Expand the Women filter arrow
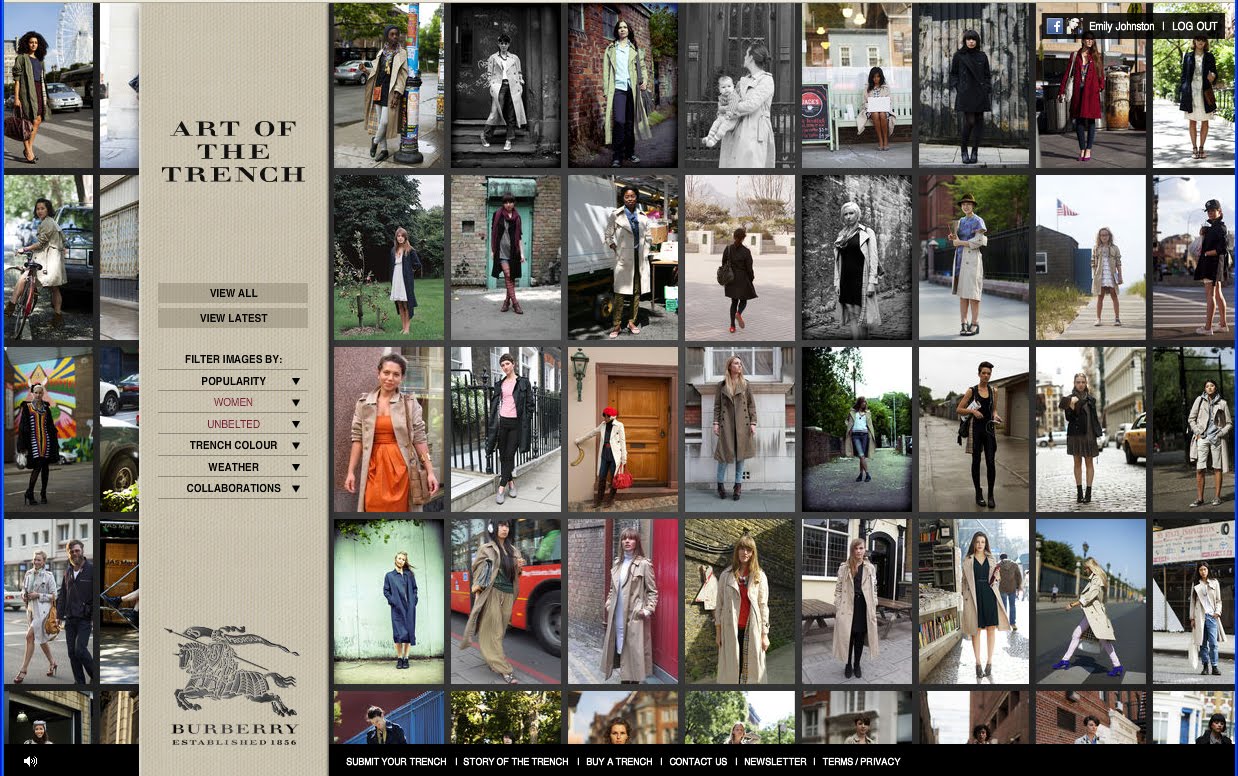The image size is (1238, 776). click(296, 403)
